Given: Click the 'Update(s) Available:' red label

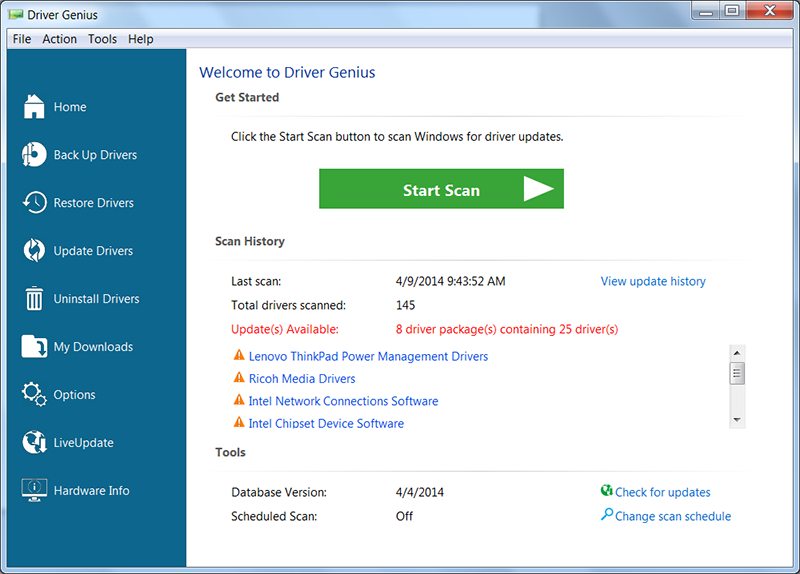Looking at the screenshot, I should (x=285, y=330).
